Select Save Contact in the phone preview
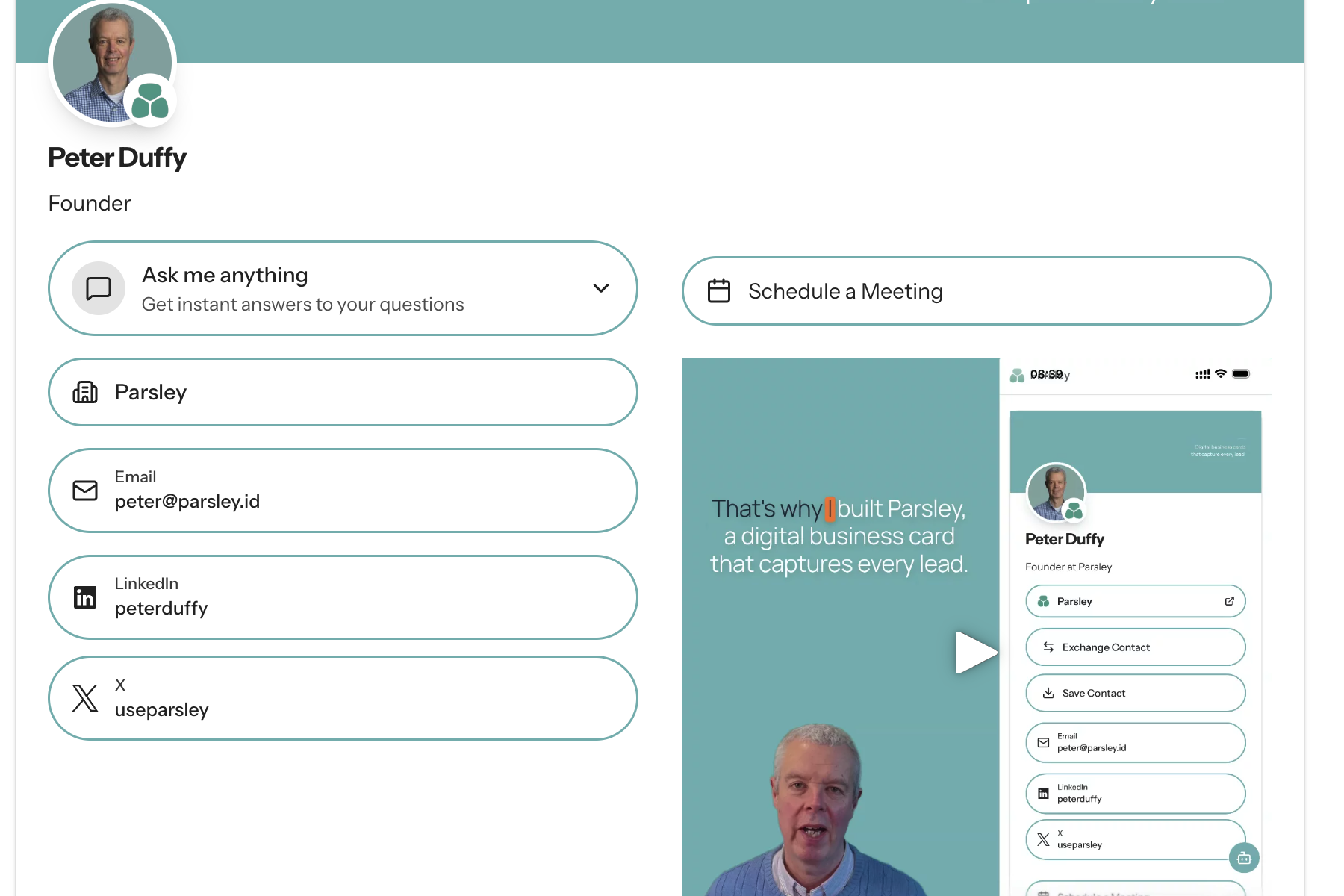This screenshot has width=1344, height=896. coord(1135,693)
